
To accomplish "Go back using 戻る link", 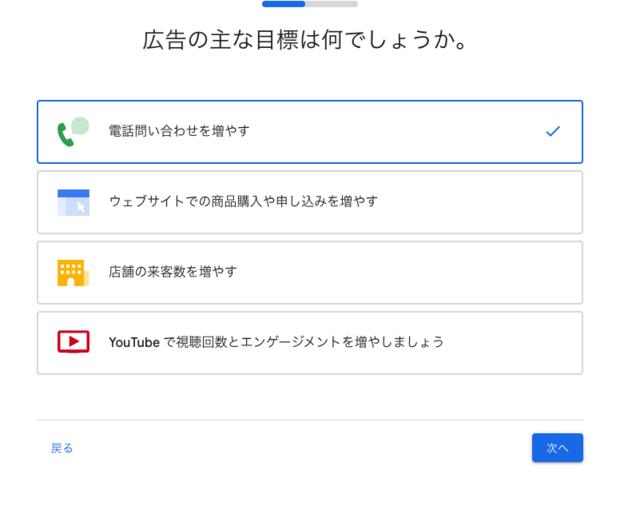I will [x=62, y=448].
